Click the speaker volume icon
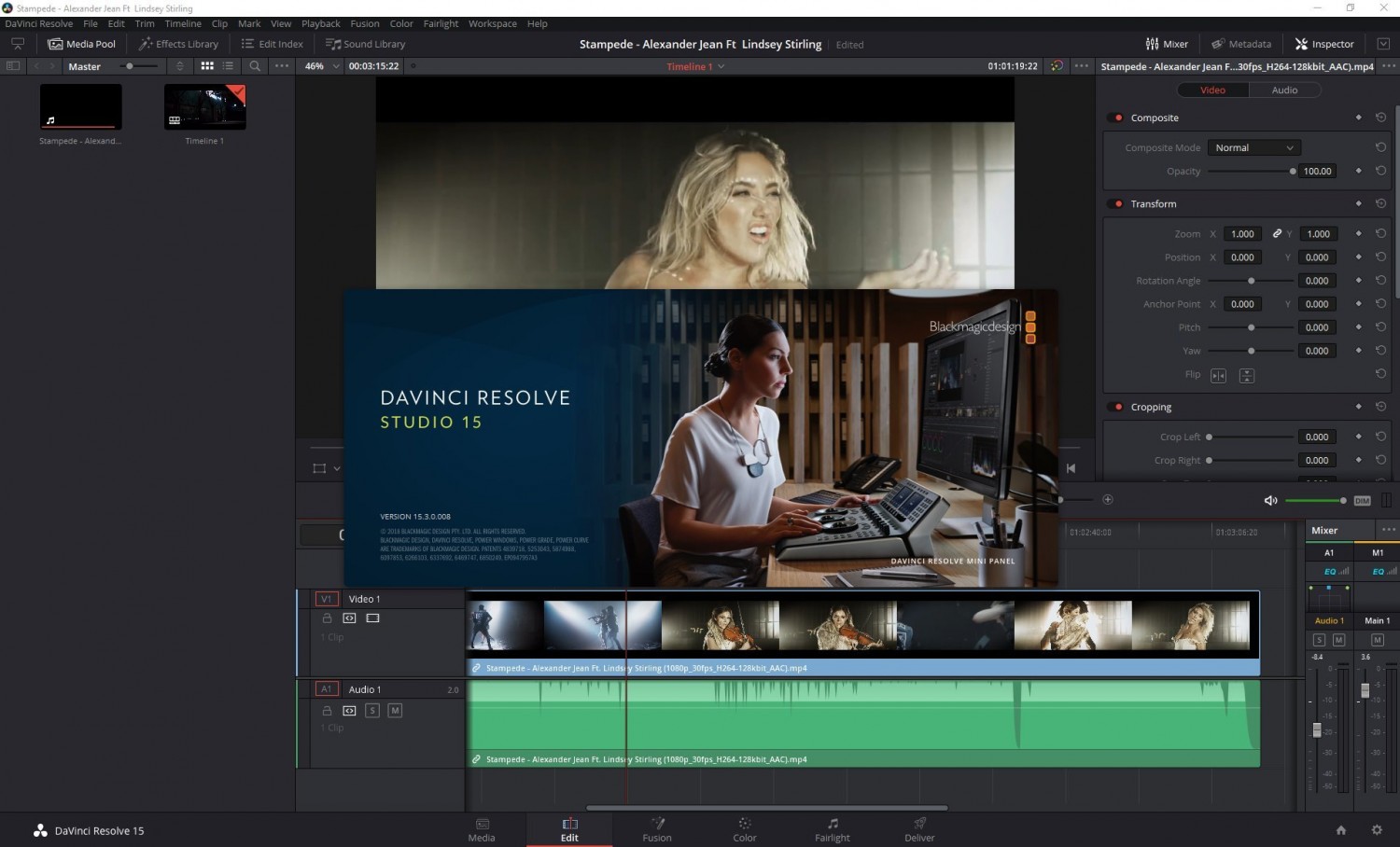 pos(1270,500)
